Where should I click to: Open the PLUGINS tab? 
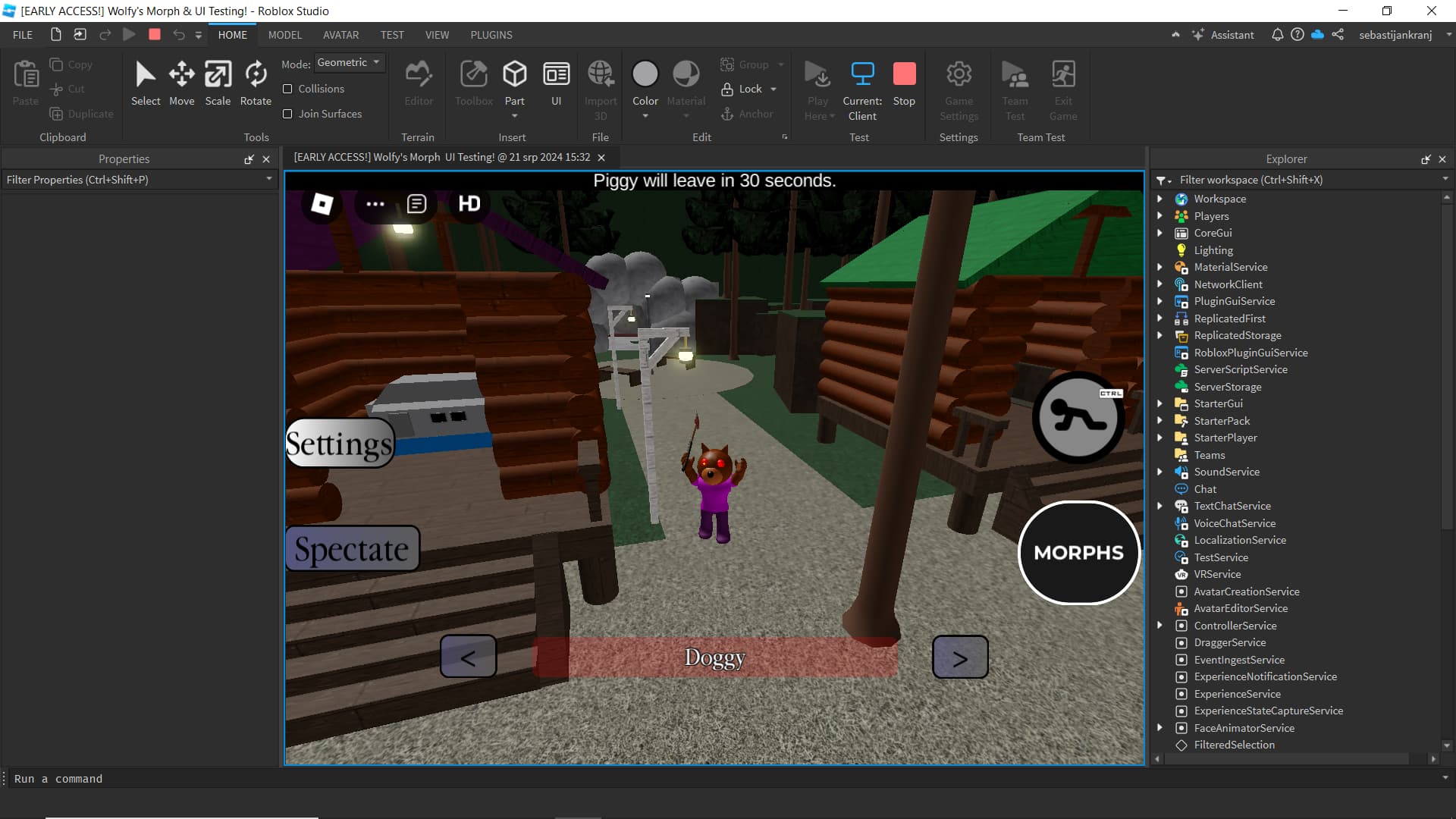point(491,35)
